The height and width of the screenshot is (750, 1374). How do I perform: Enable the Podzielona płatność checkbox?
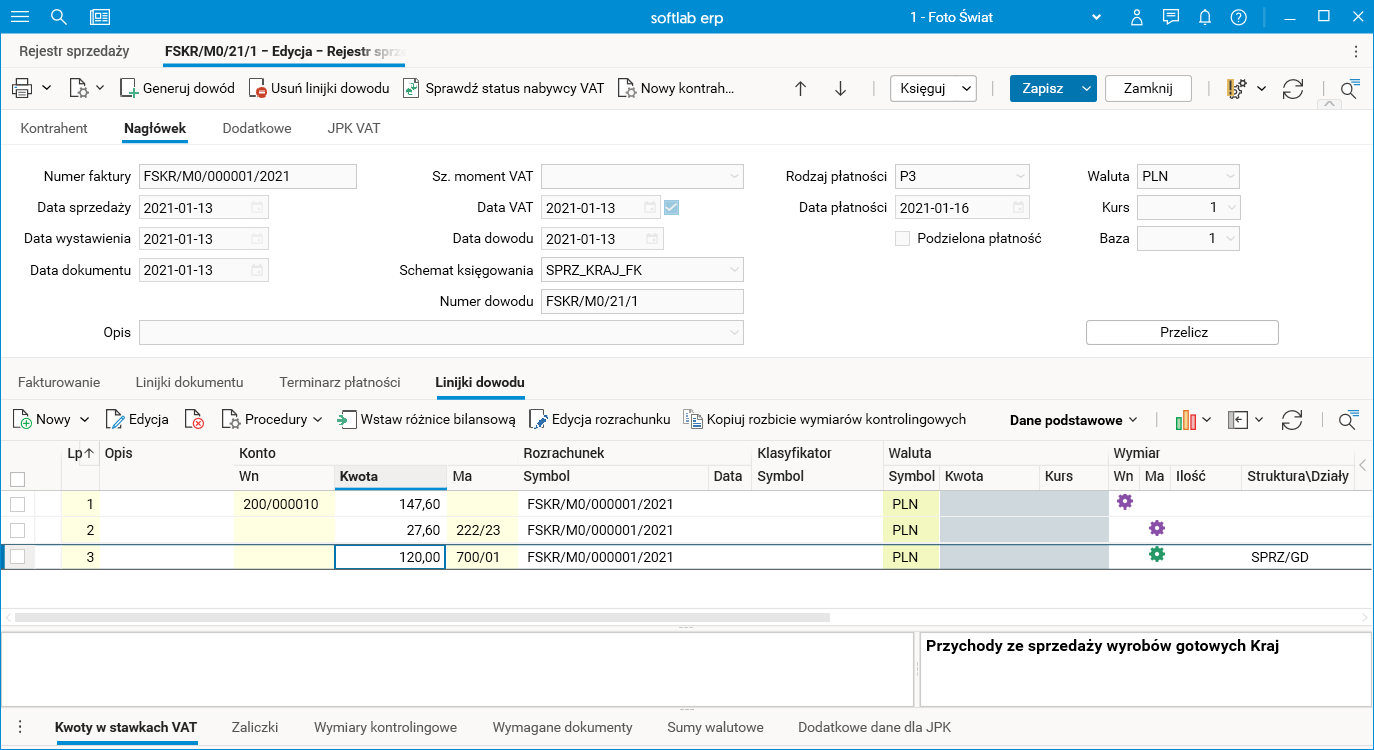pos(903,239)
